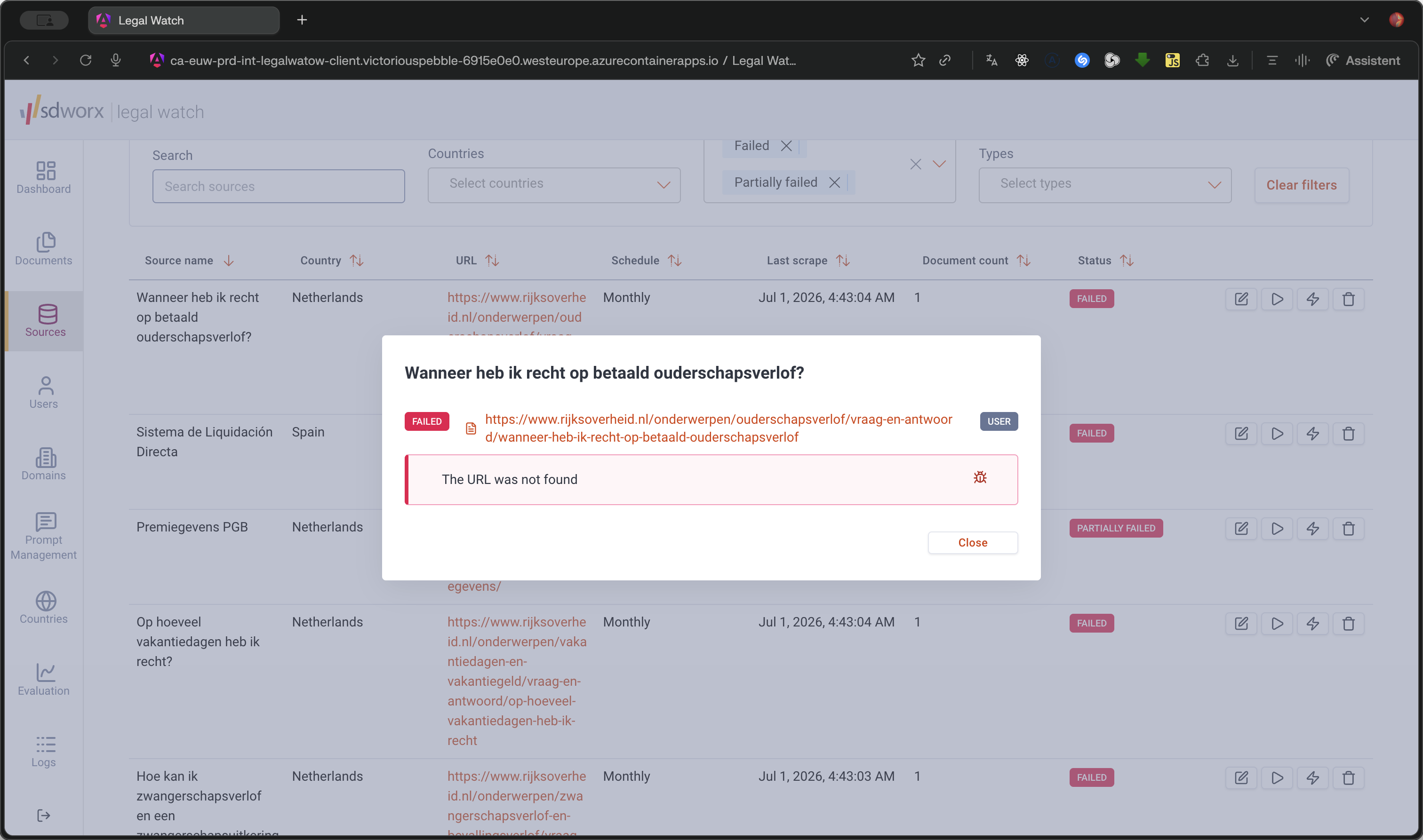Click the sdworx legal watch logo
This screenshot has width=1423, height=840.
click(x=112, y=111)
